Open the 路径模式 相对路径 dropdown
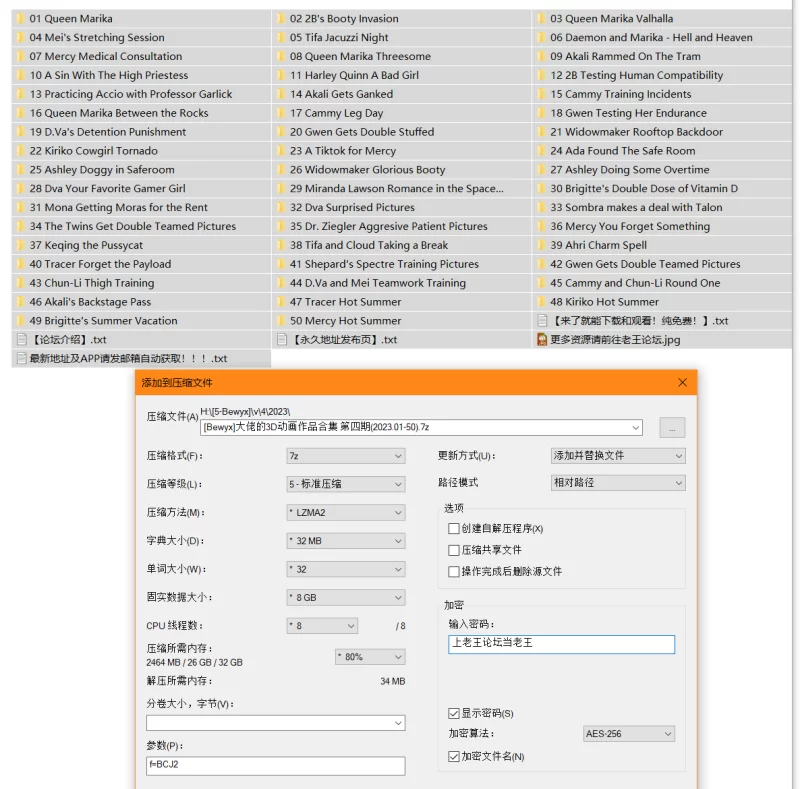Screen dimensions: 800x789 click(618, 483)
